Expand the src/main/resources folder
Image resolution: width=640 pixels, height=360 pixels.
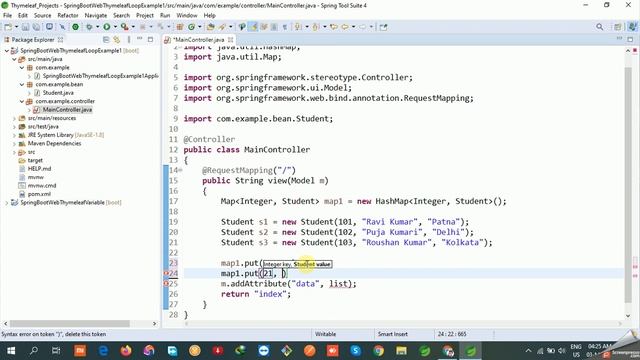pyautogui.click(x=14, y=118)
